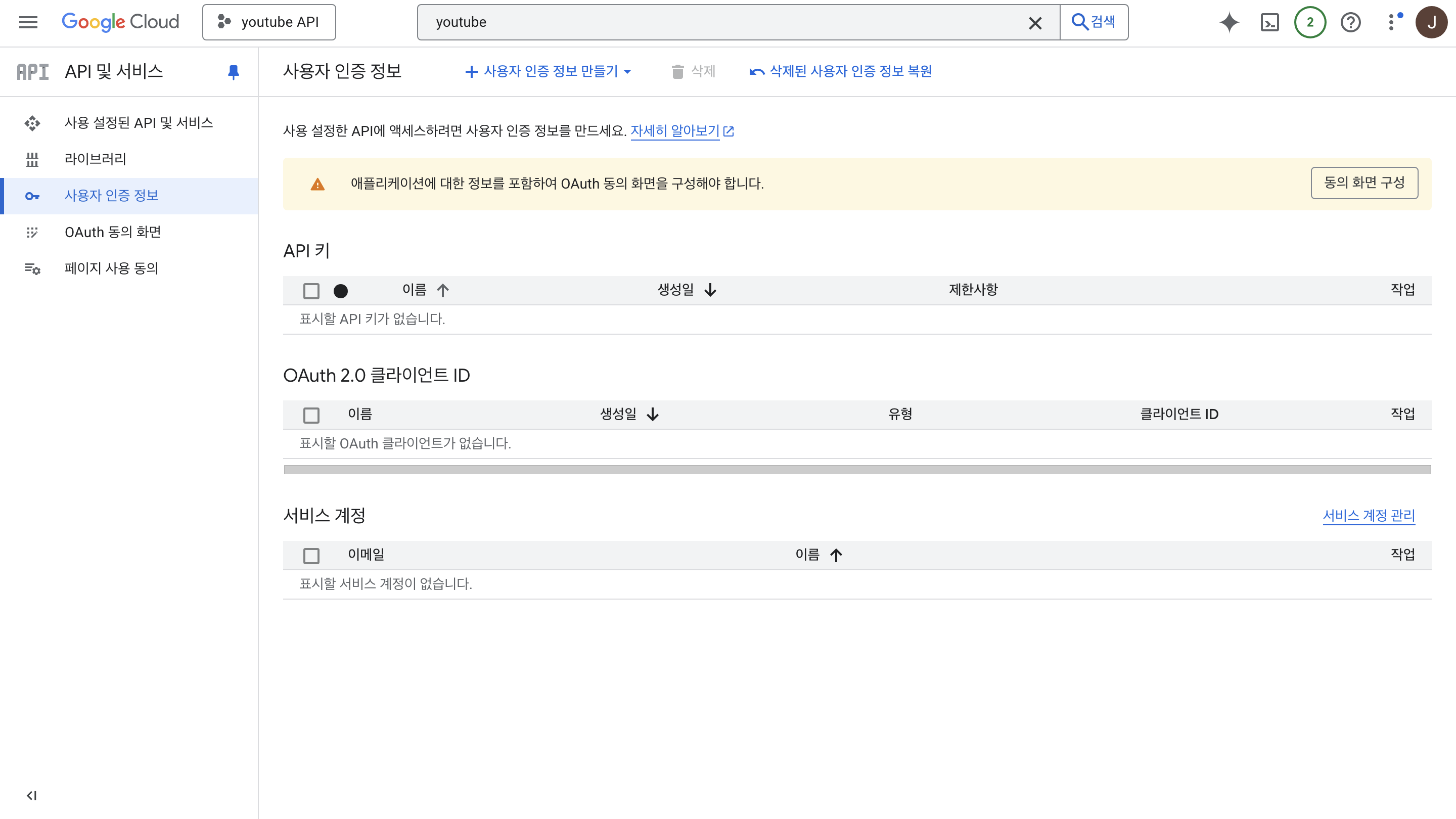Click the pin icon beside API 및 서비스

[233, 72]
